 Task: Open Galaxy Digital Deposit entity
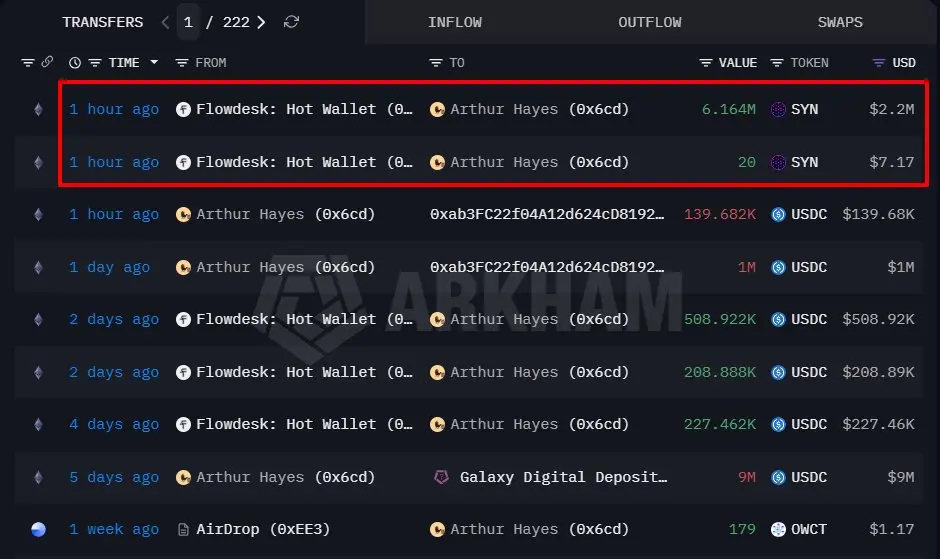pos(564,477)
